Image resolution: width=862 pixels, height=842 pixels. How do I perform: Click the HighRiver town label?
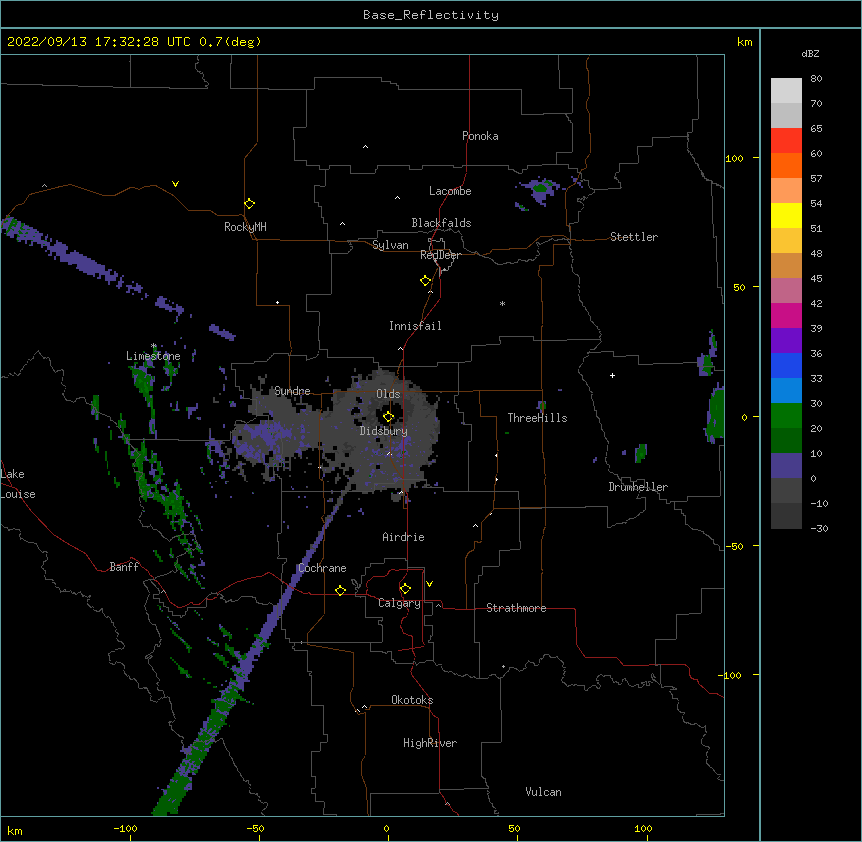(430, 743)
